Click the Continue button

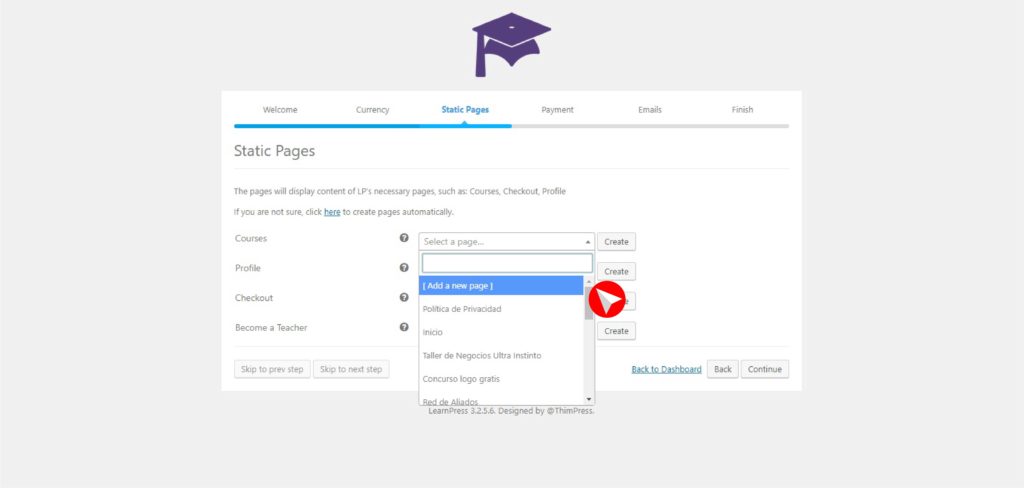(764, 369)
